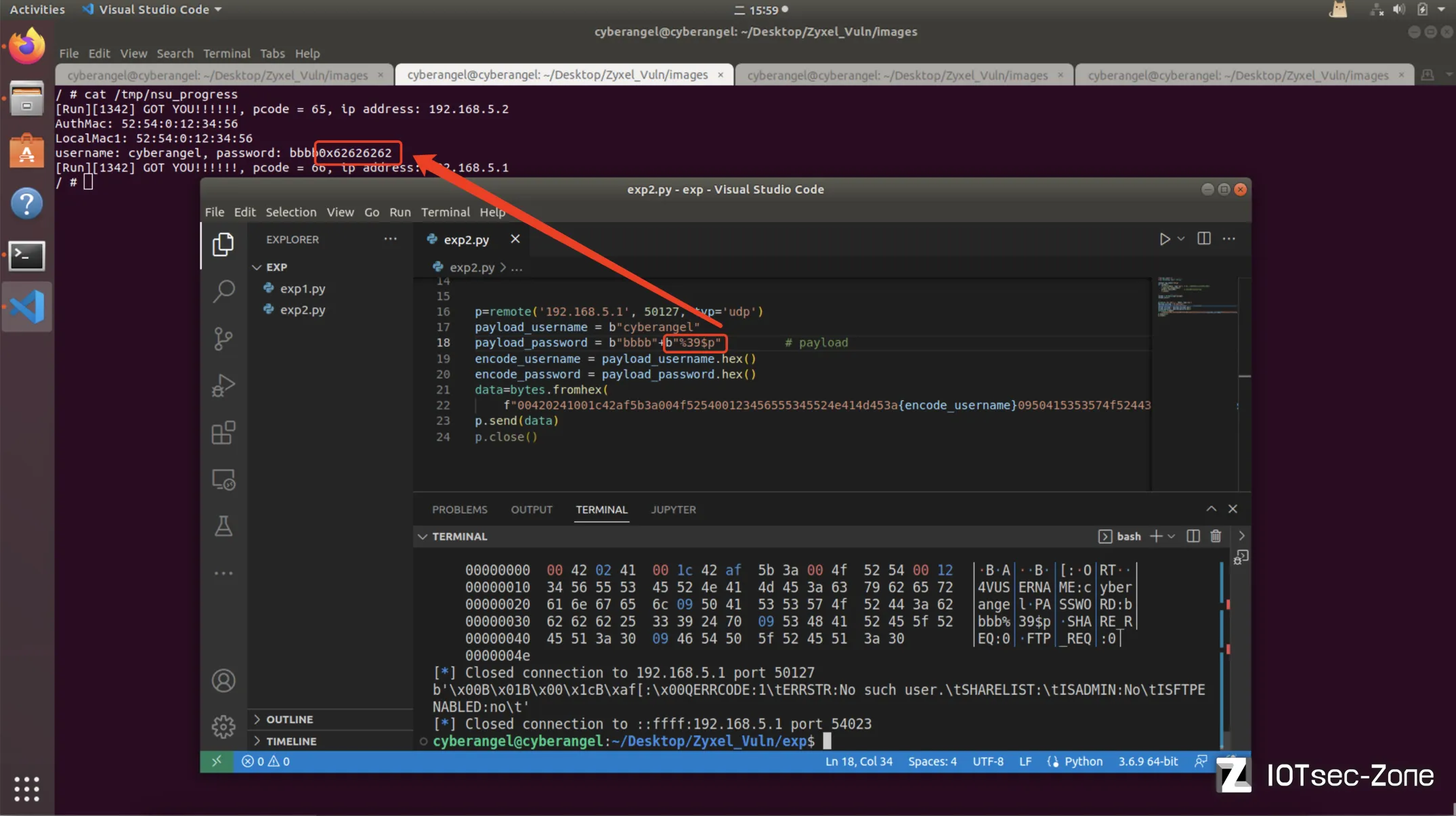Open exp1.py in the Explorer

pyautogui.click(x=302, y=288)
